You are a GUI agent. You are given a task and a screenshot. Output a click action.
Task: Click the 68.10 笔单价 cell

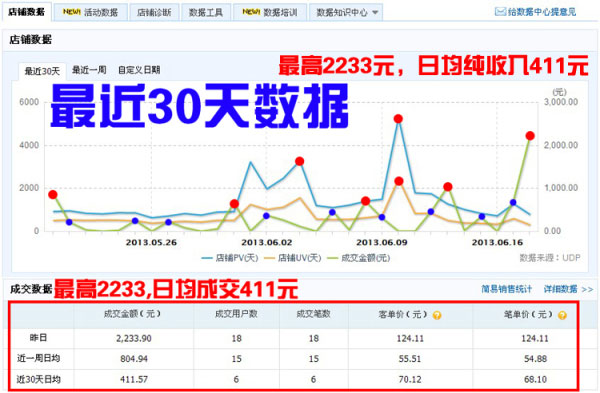point(535,379)
